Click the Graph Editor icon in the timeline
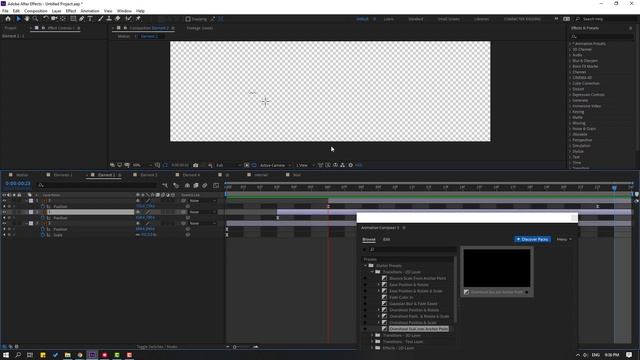Image resolution: width=640 pixels, height=360 pixels. tap(216, 185)
